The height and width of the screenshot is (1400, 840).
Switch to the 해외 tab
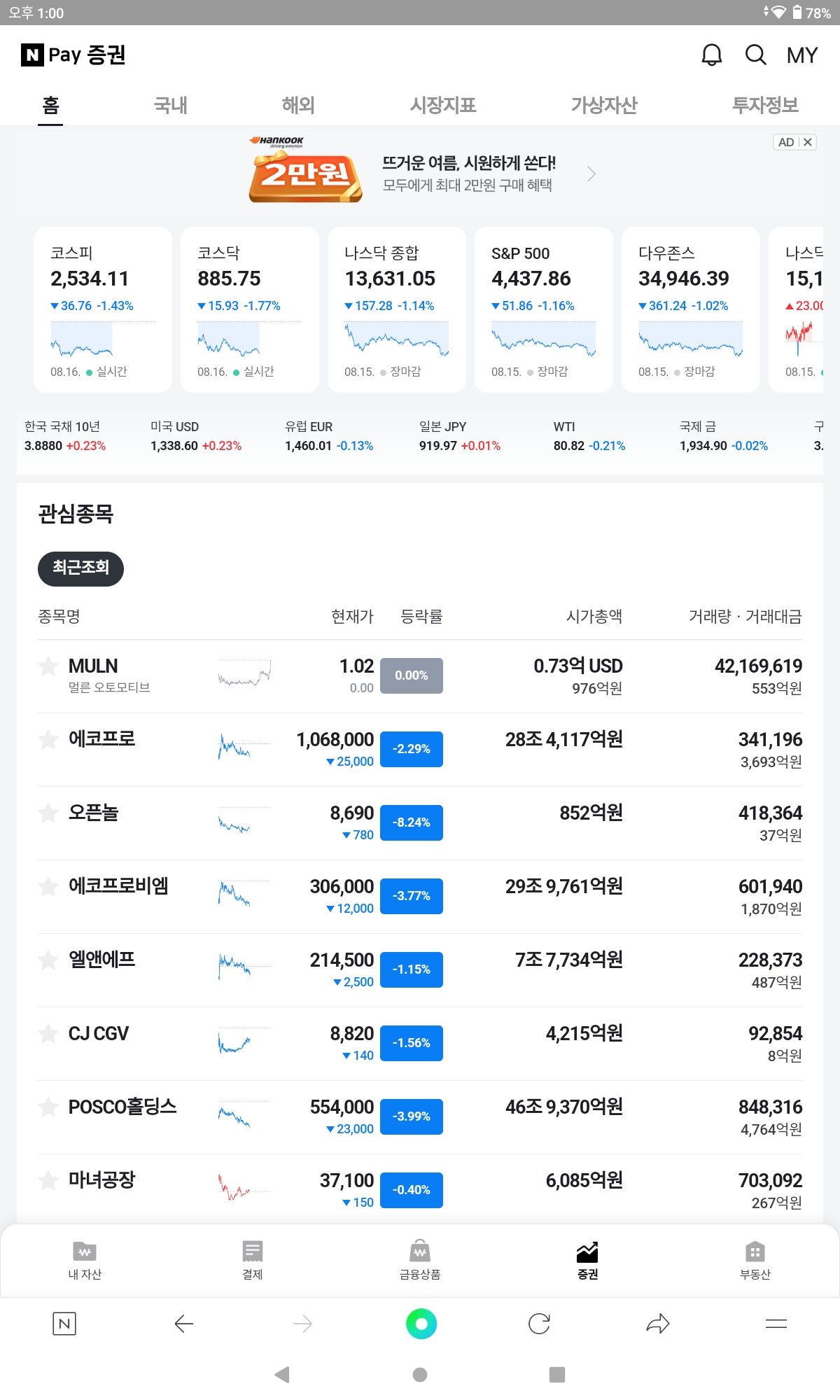coord(298,105)
